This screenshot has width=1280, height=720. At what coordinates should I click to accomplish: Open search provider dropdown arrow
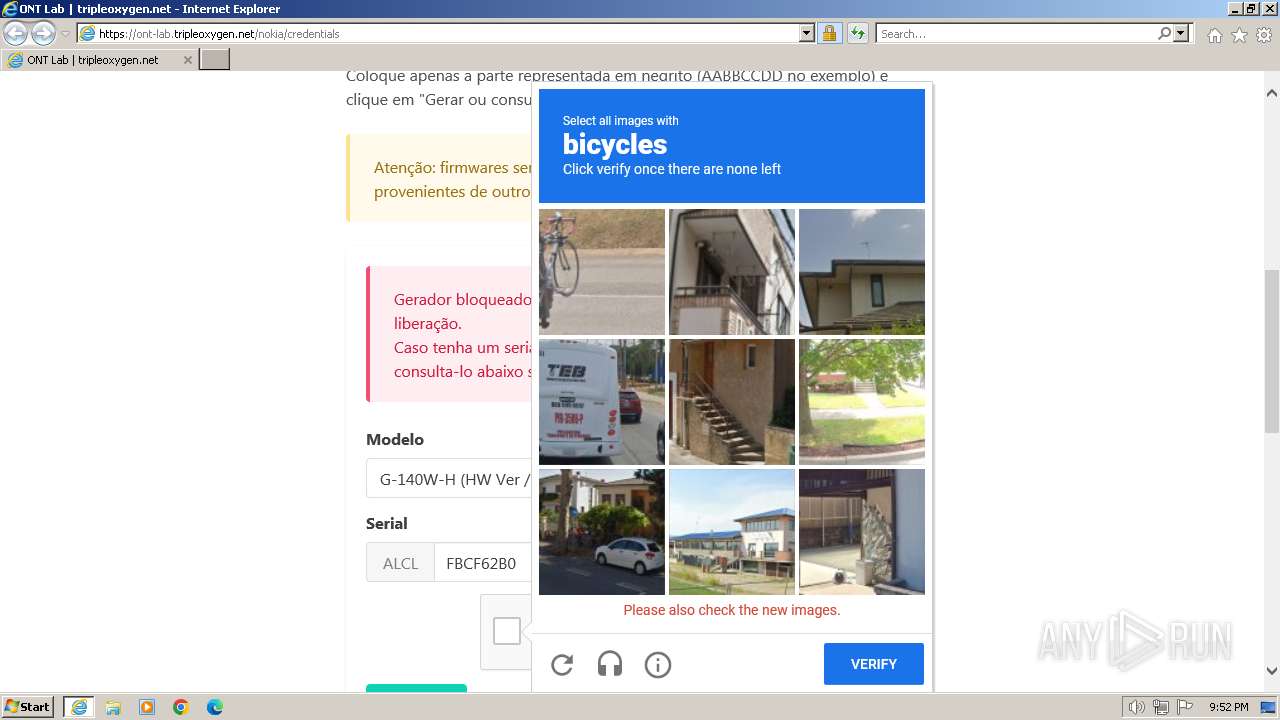pyautogui.click(x=1181, y=34)
